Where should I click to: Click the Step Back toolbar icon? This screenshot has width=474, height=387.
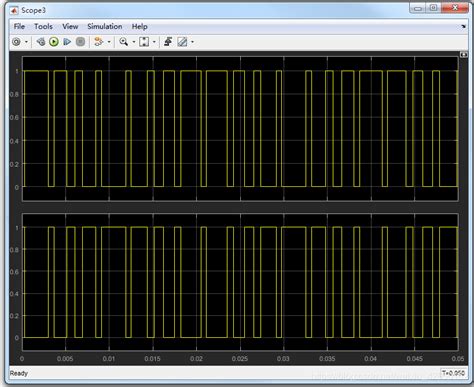pyautogui.click(x=41, y=42)
